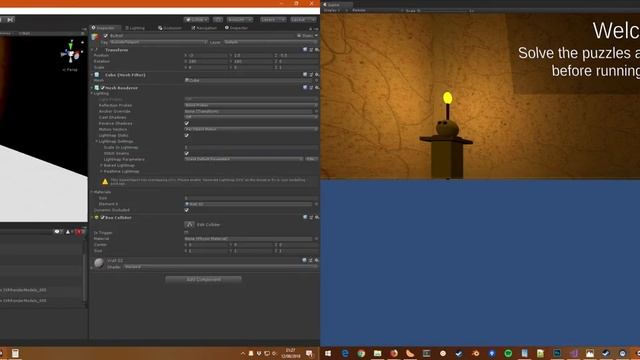Toggle the Mesh Renderer enabled checkbox
The height and width of the screenshot is (360, 640).
point(103,88)
